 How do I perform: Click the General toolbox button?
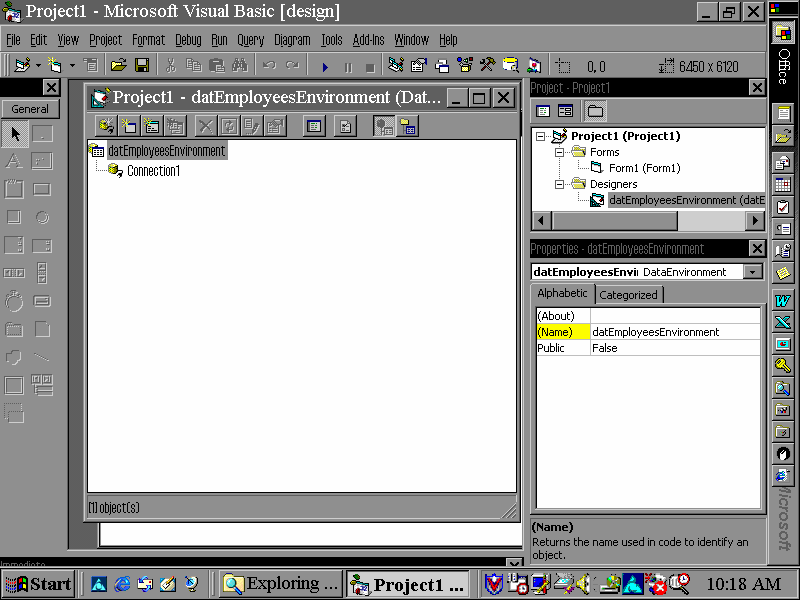(x=30, y=109)
